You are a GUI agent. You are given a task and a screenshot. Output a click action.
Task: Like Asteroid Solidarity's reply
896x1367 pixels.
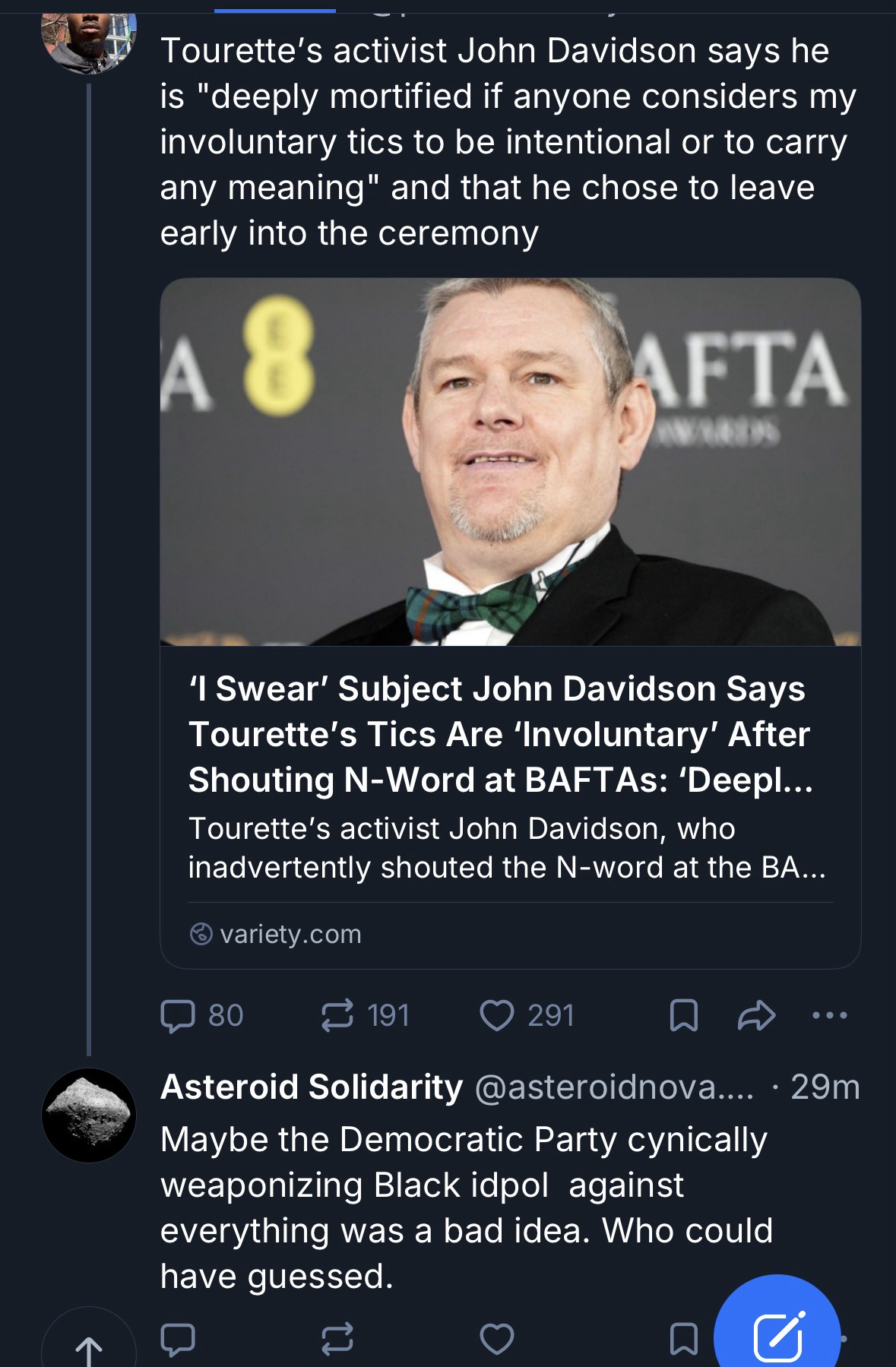(498, 1340)
